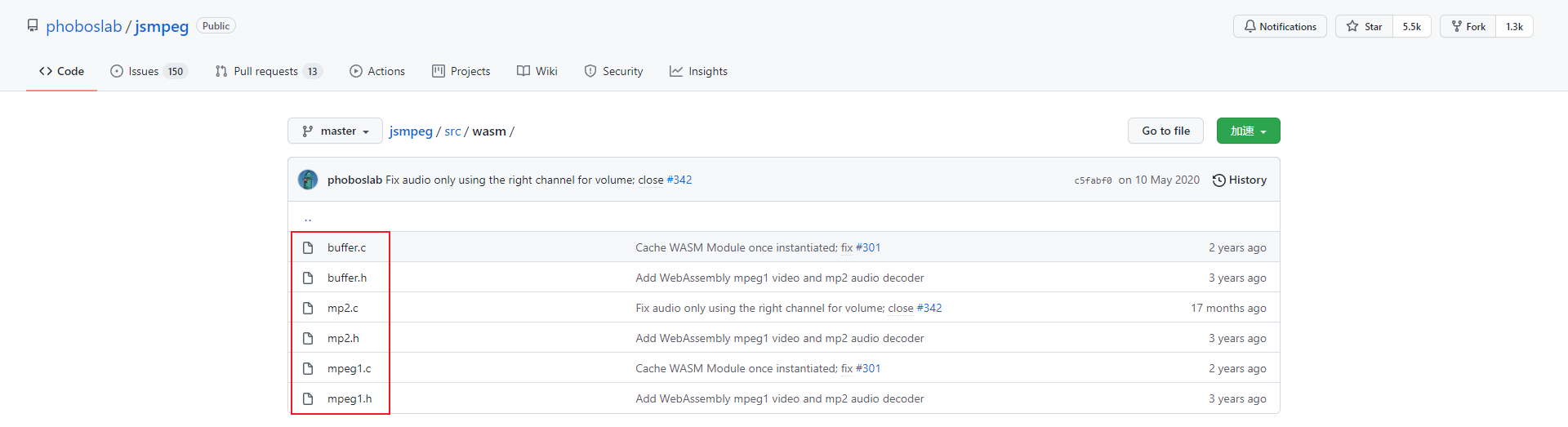The image size is (1568, 427).
Task: View the 5.5k stargazers count
Action: (x=1411, y=26)
